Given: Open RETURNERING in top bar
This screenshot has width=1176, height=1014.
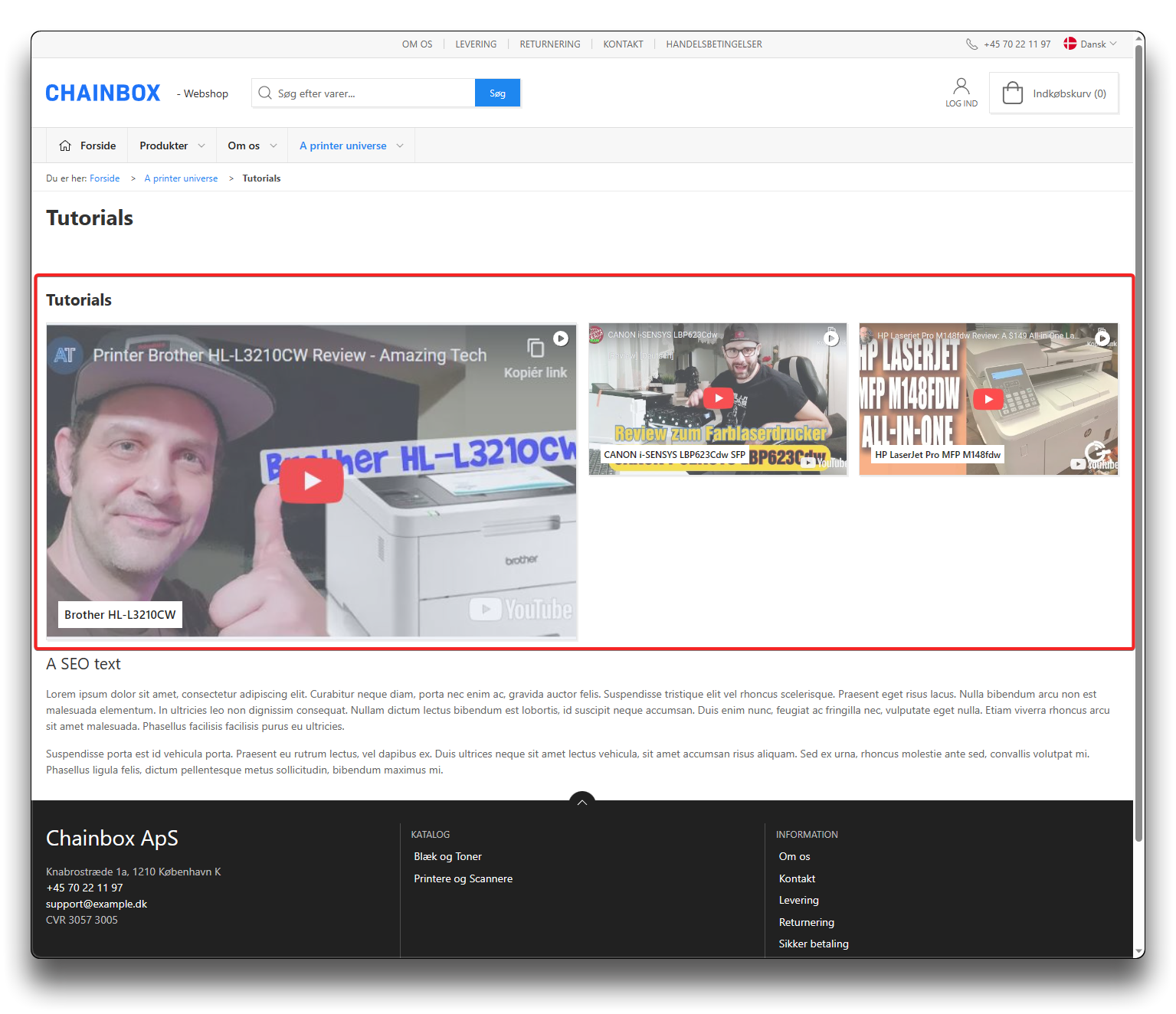Looking at the screenshot, I should pos(550,44).
